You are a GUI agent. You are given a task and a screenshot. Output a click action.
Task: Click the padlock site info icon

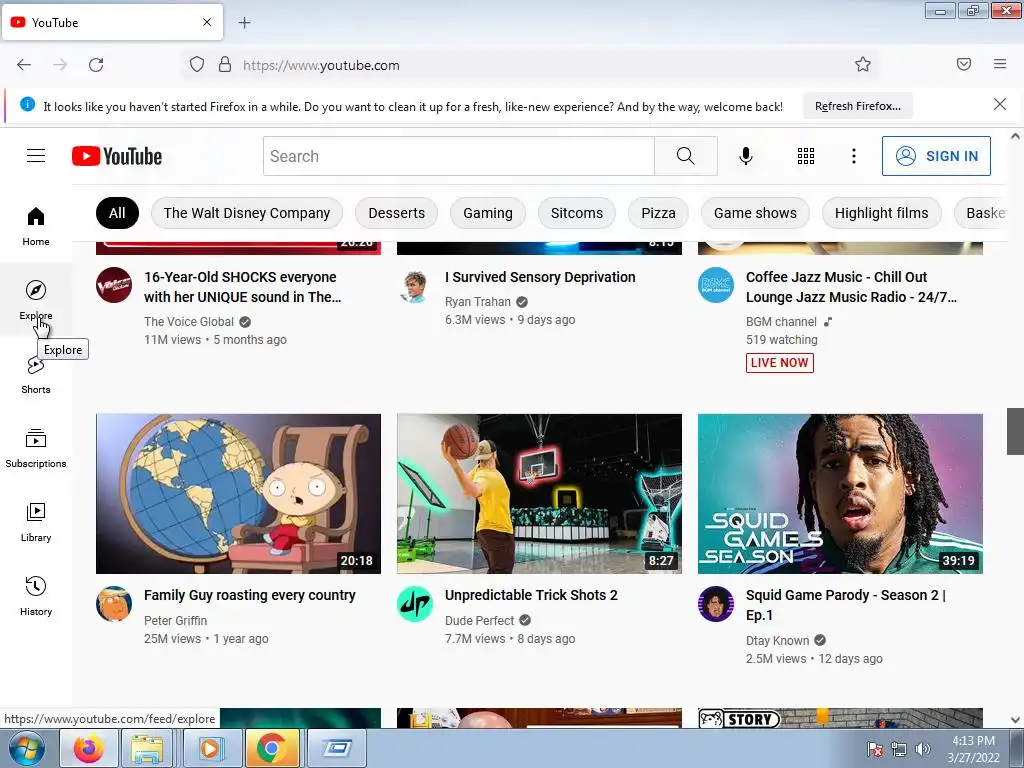(x=225, y=65)
